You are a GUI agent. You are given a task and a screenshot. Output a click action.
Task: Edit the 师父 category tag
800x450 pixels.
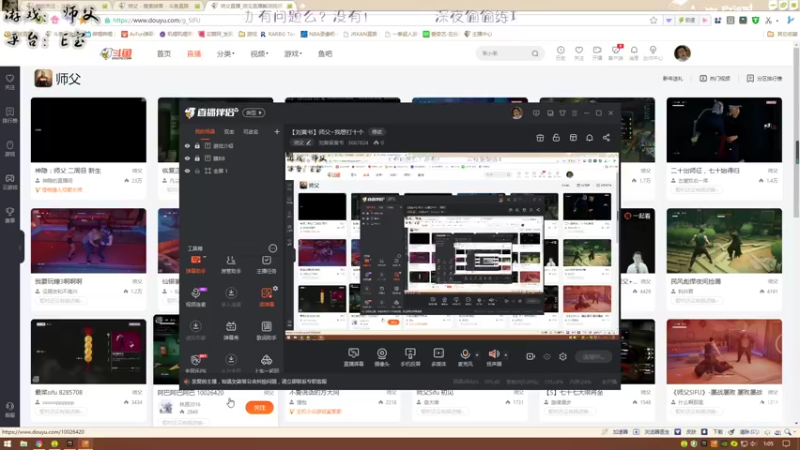(302, 143)
